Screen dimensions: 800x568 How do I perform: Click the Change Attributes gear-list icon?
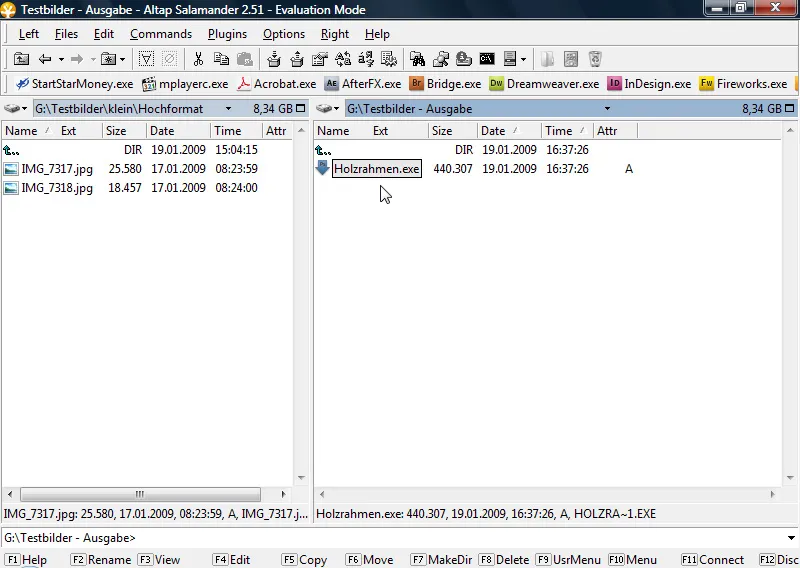[389, 59]
